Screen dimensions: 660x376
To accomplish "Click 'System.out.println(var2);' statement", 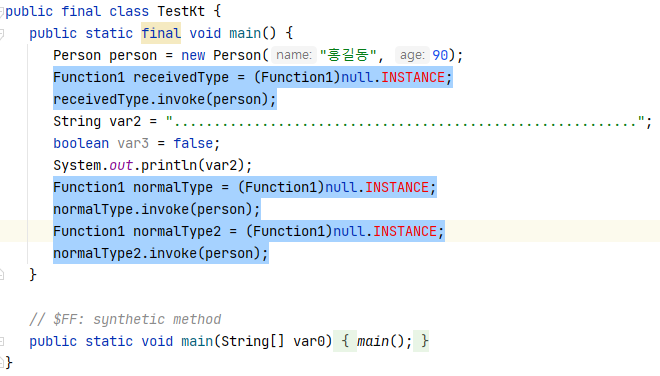I will [152, 165].
